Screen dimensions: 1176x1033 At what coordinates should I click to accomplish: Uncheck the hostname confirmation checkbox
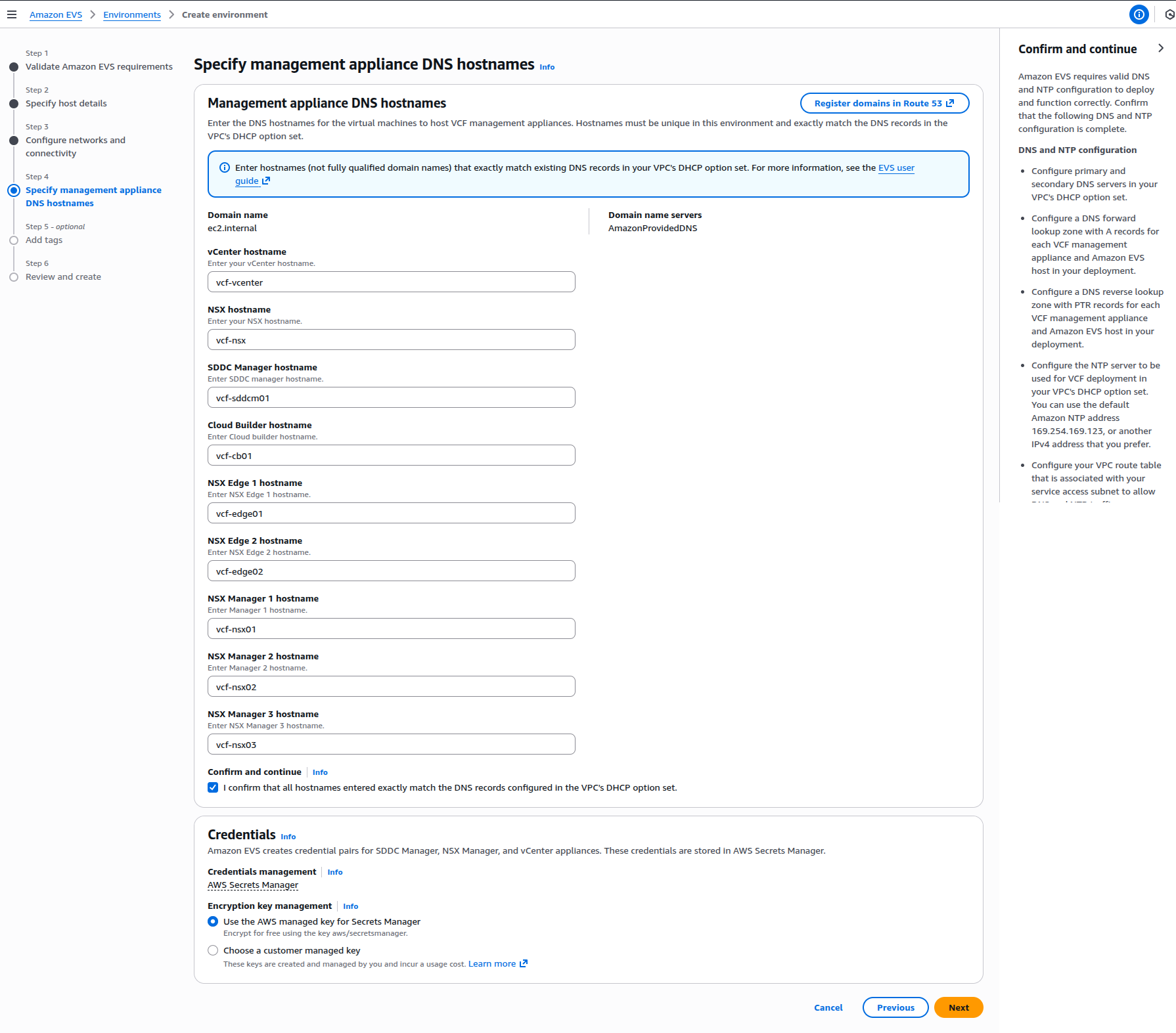coord(212,787)
